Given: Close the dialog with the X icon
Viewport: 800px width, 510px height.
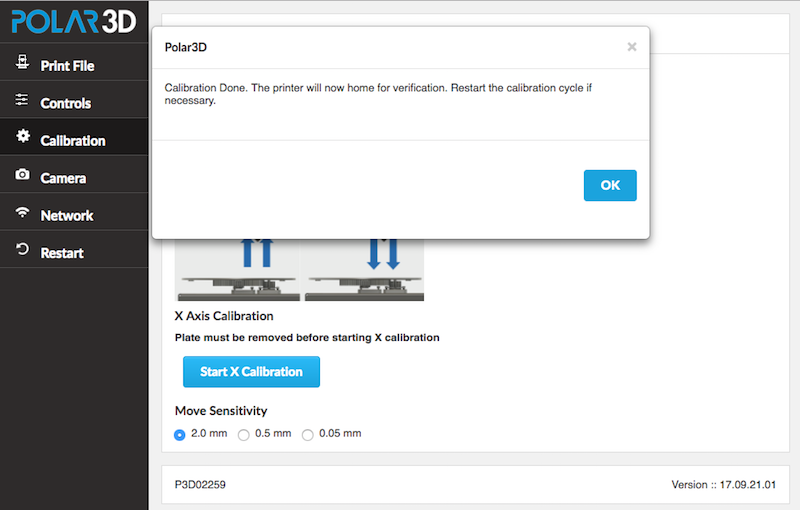Looking at the screenshot, I should point(632,47).
